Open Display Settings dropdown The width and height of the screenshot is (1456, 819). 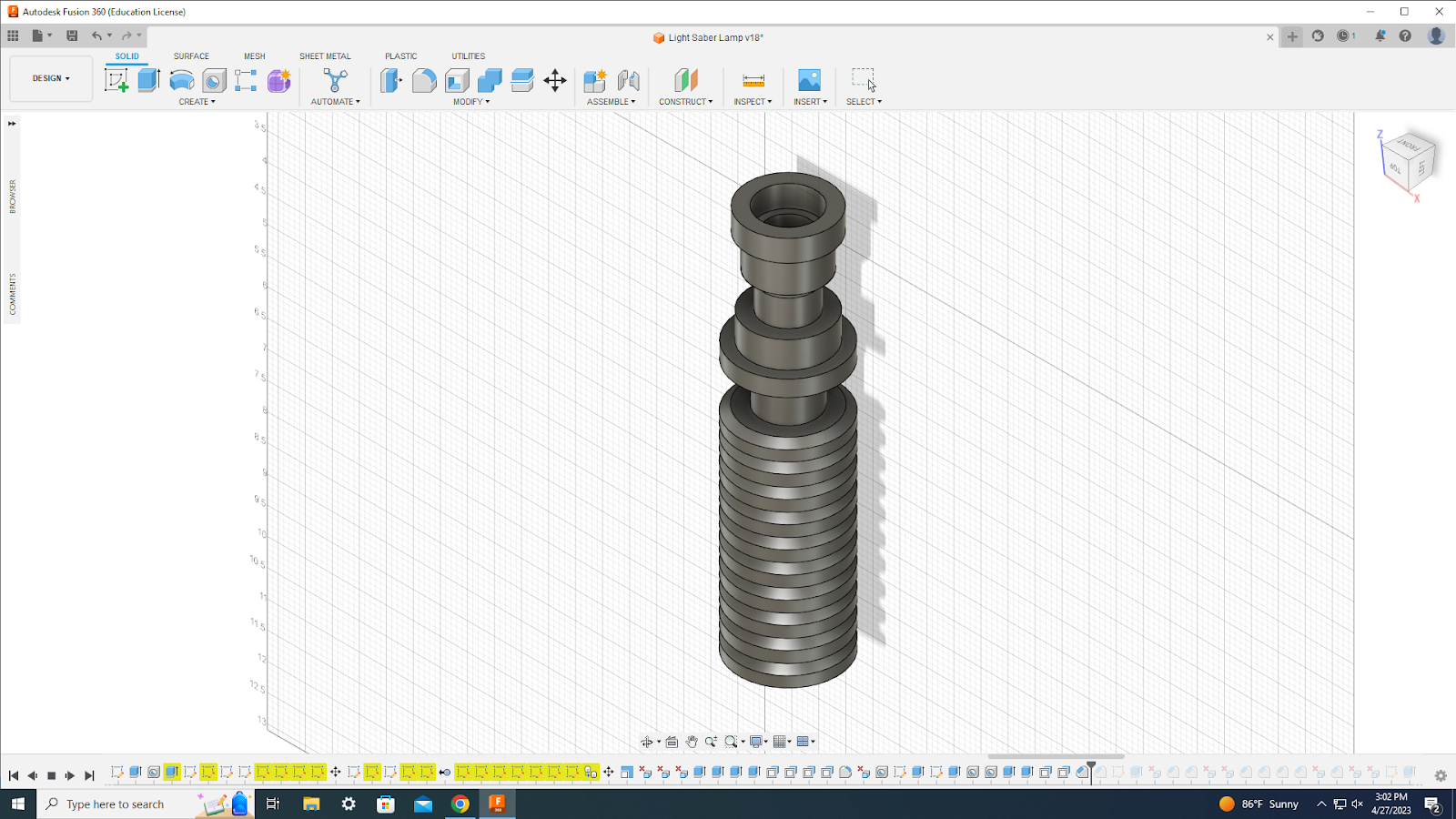click(x=759, y=742)
